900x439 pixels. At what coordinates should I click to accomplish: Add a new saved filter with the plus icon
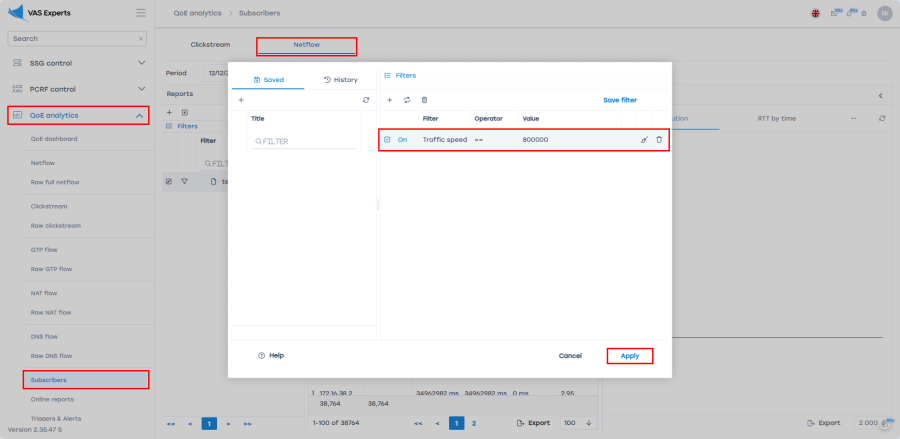click(240, 100)
